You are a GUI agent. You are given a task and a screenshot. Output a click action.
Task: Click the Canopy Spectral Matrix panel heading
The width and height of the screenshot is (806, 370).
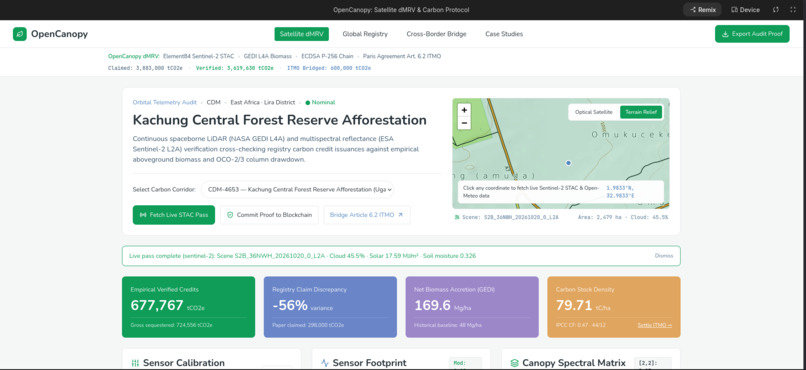pyautogui.click(x=574, y=363)
